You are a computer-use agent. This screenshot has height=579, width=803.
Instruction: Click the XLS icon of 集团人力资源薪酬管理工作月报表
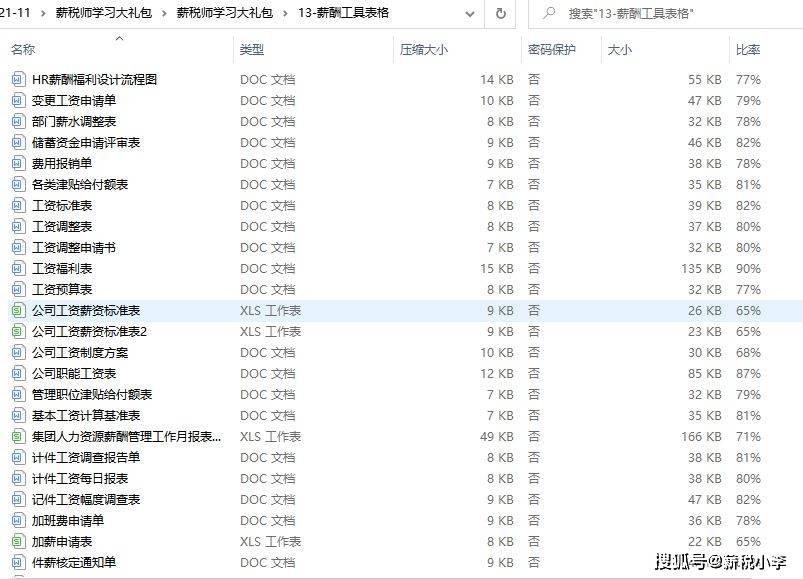tap(17, 436)
